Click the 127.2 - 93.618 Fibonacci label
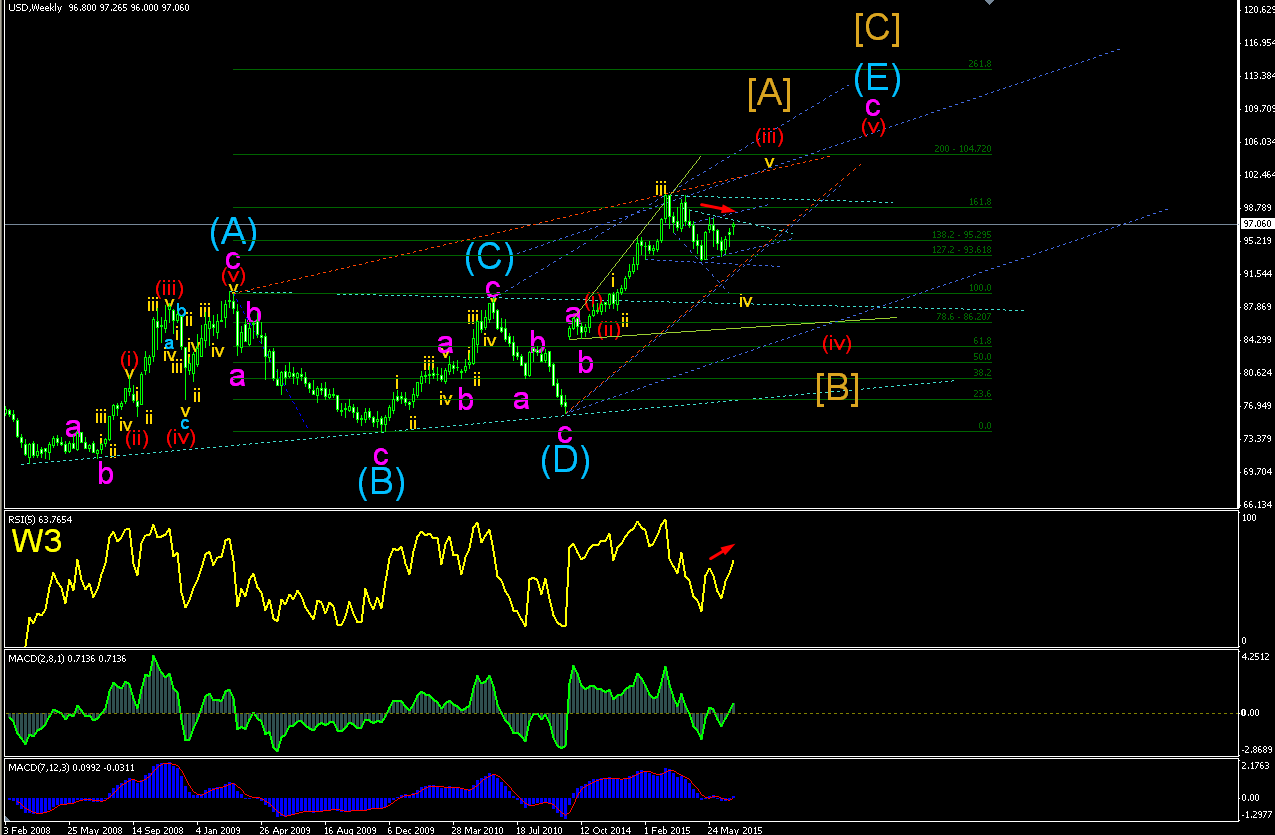The height and width of the screenshot is (835, 1275). 961,250
